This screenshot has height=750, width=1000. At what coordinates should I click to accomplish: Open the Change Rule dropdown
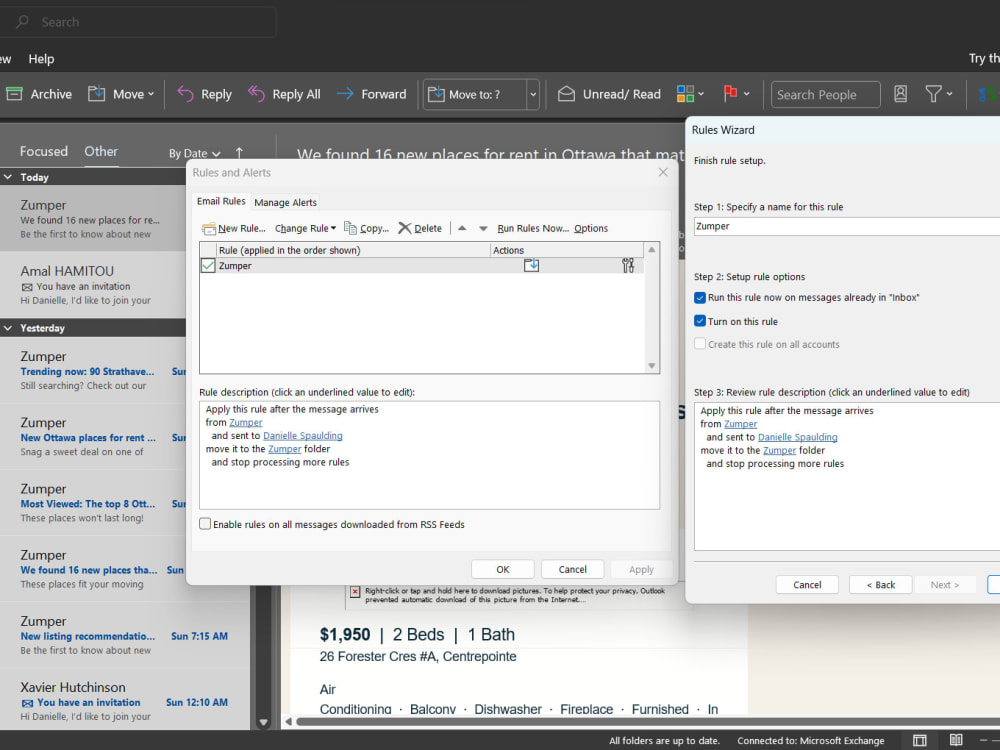tap(304, 228)
